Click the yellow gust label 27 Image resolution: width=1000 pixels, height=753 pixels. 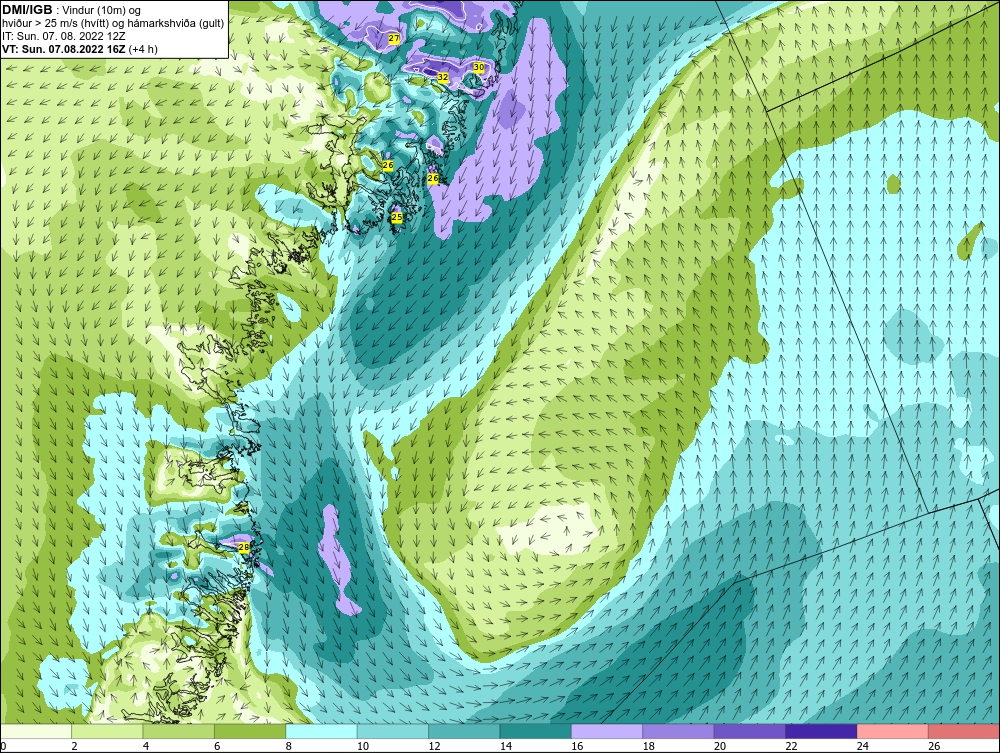pos(394,38)
